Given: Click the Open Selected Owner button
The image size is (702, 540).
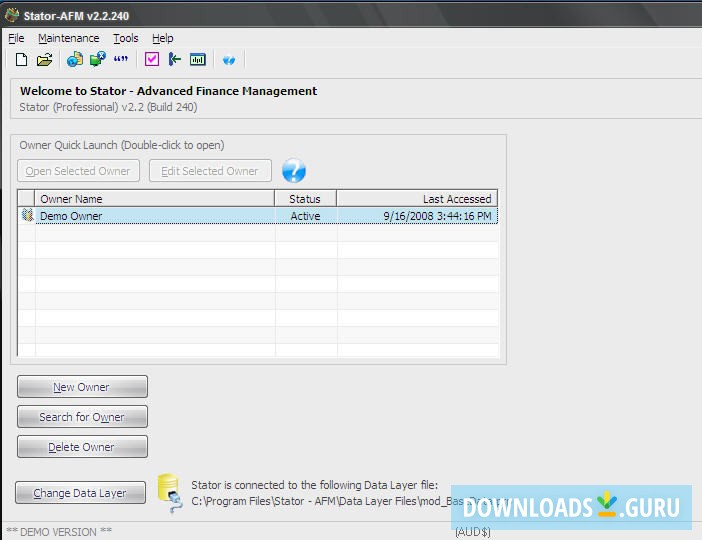Looking at the screenshot, I should tap(78, 171).
